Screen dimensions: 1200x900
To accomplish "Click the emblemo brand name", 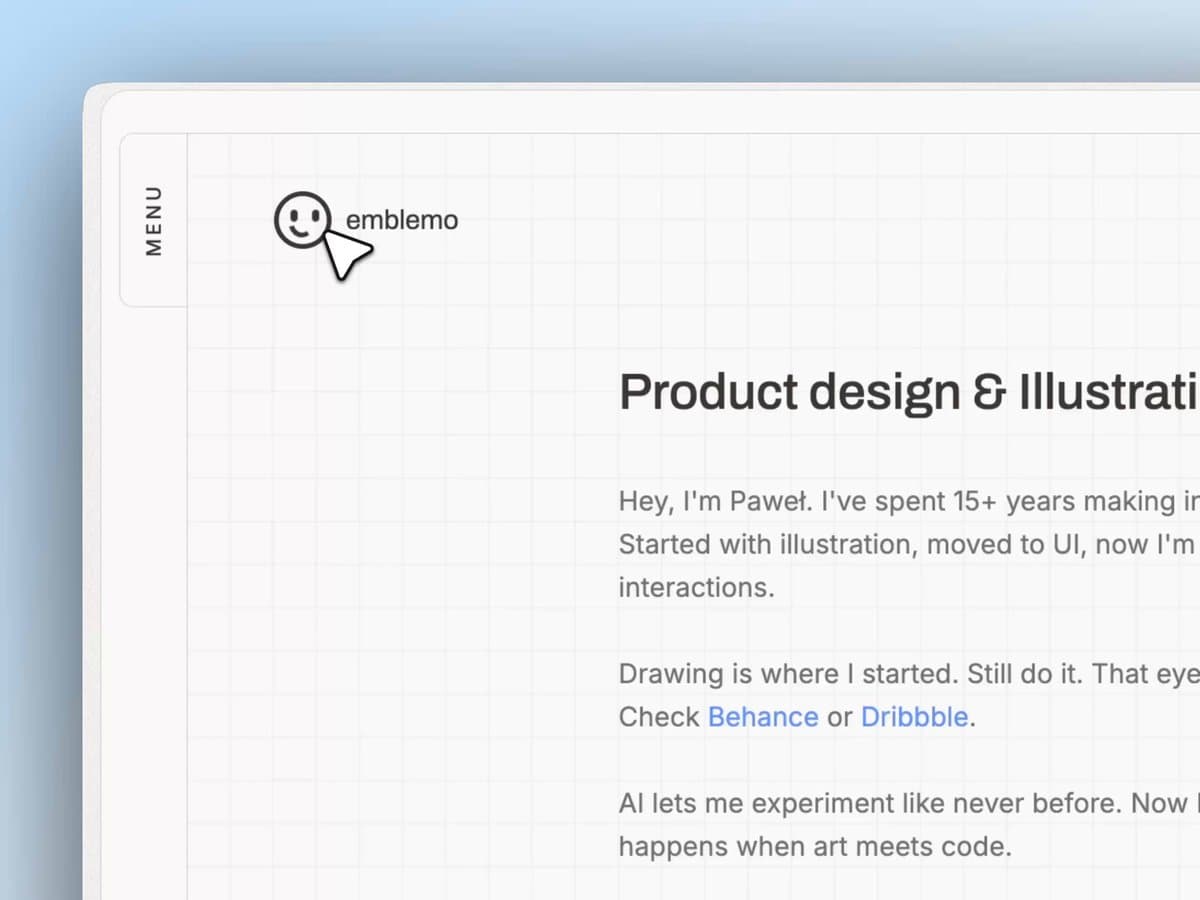I will pyautogui.click(x=402, y=220).
